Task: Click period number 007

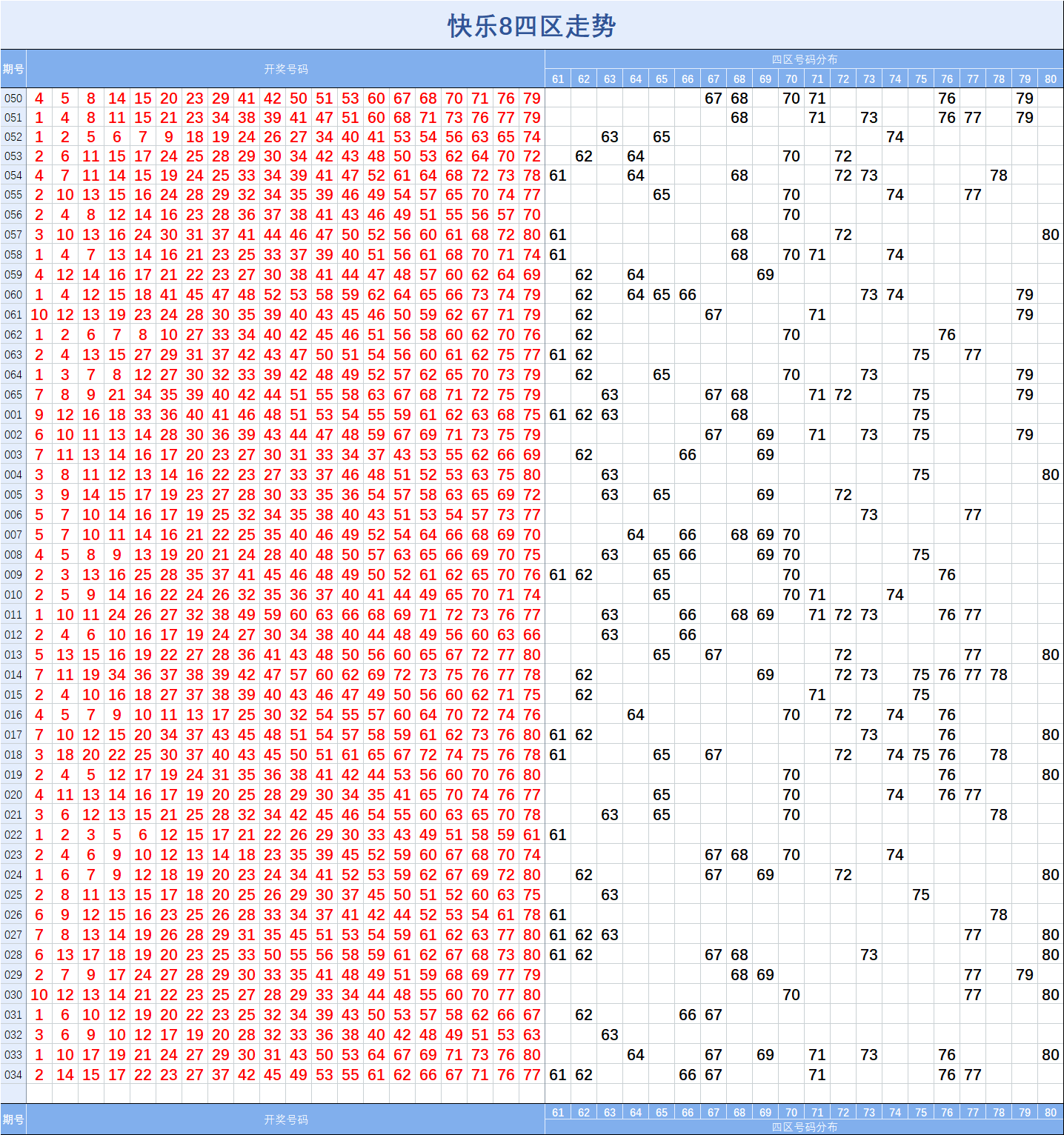Action: point(13,535)
